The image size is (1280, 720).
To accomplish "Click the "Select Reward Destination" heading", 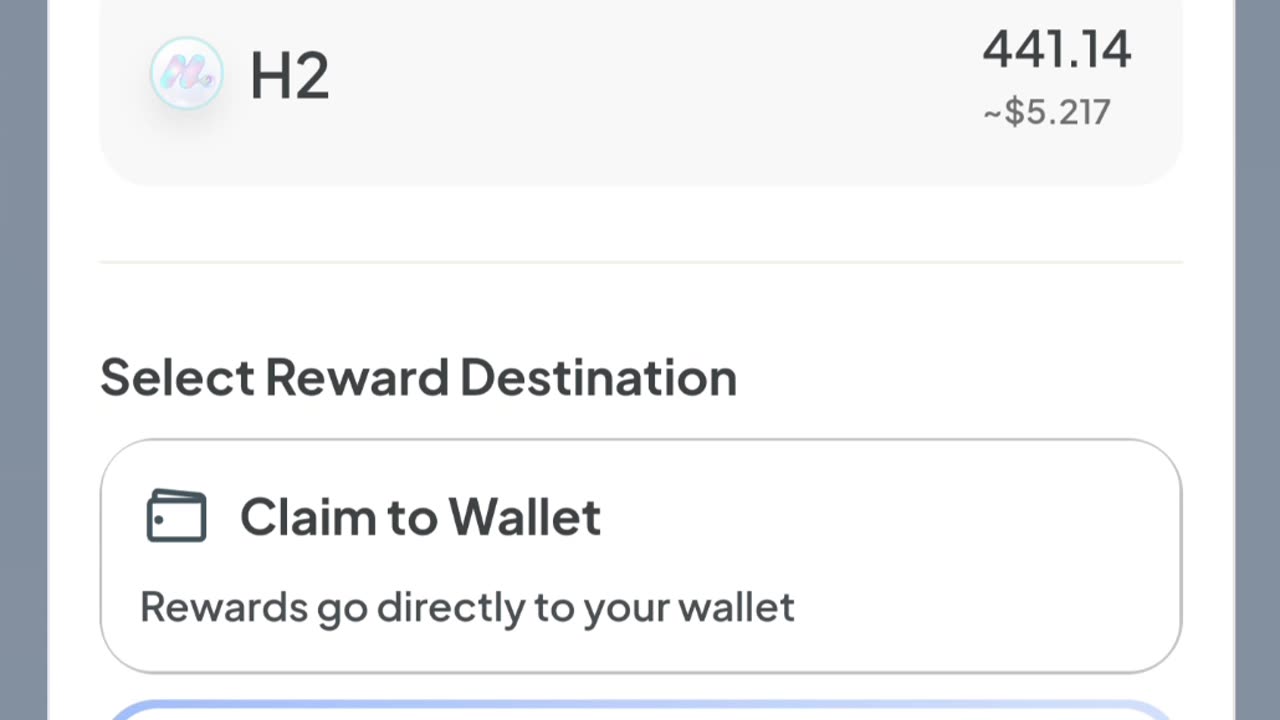I will click(x=418, y=378).
